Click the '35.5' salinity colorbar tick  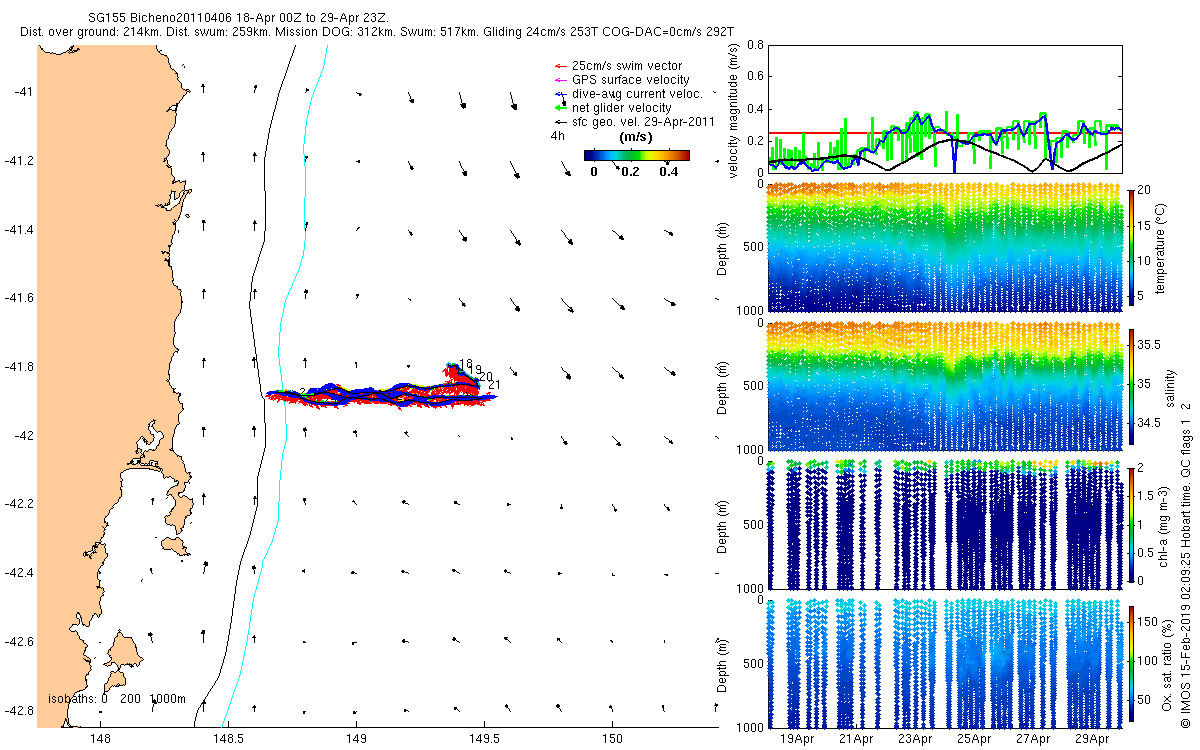pos(1147,343)
